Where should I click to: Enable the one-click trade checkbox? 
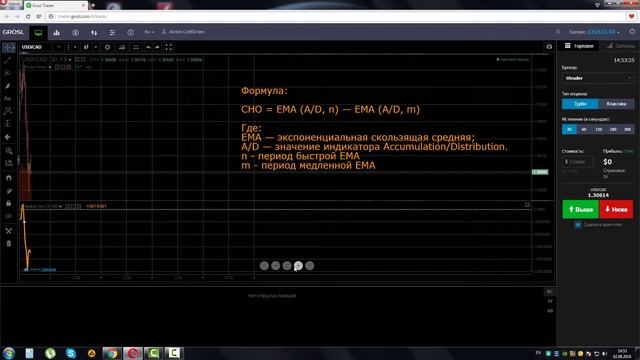tap(578, 225)
